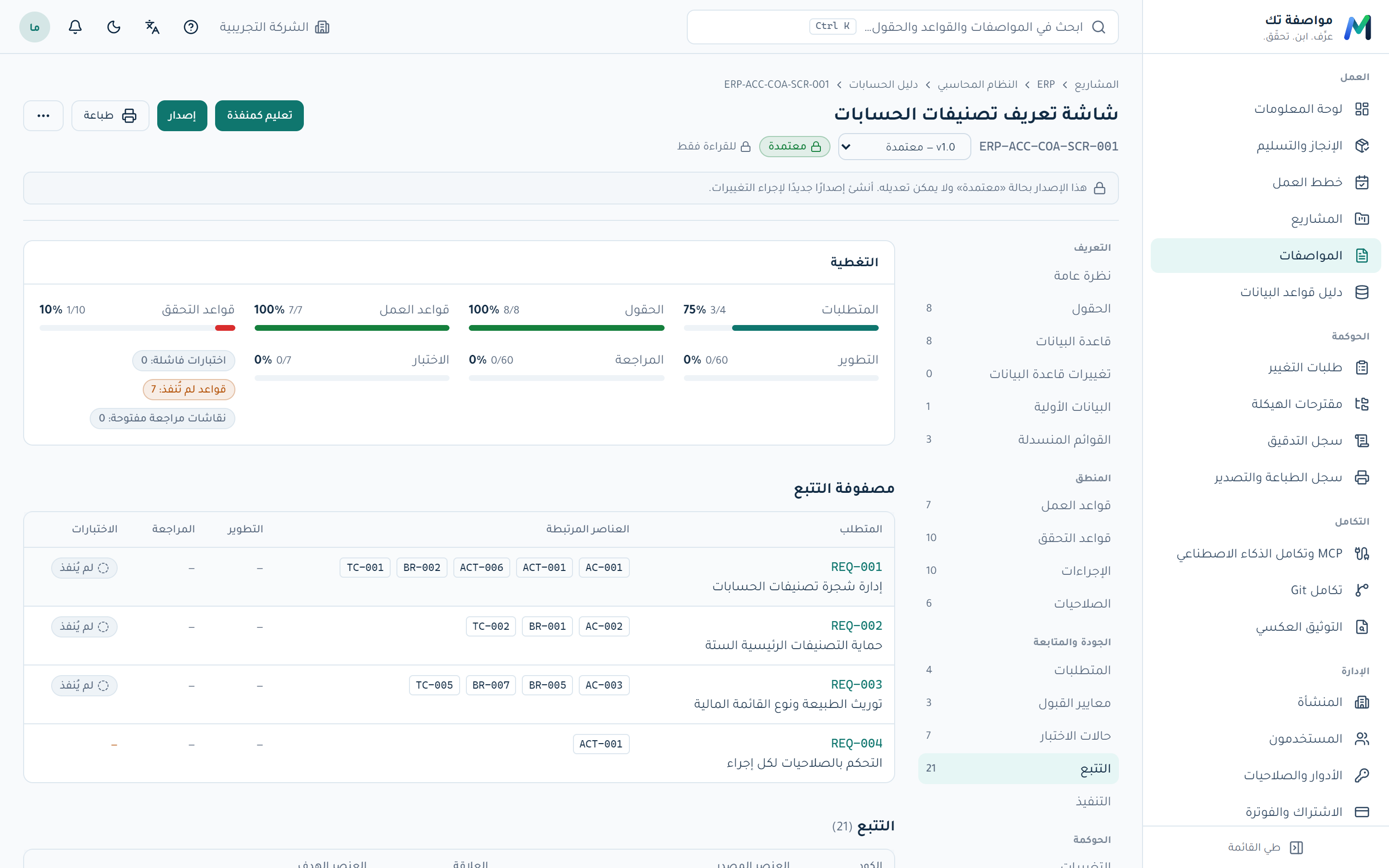1389x868 pixels.
Task: Click the 'إصدار' release button
Action: coord(182,115)
